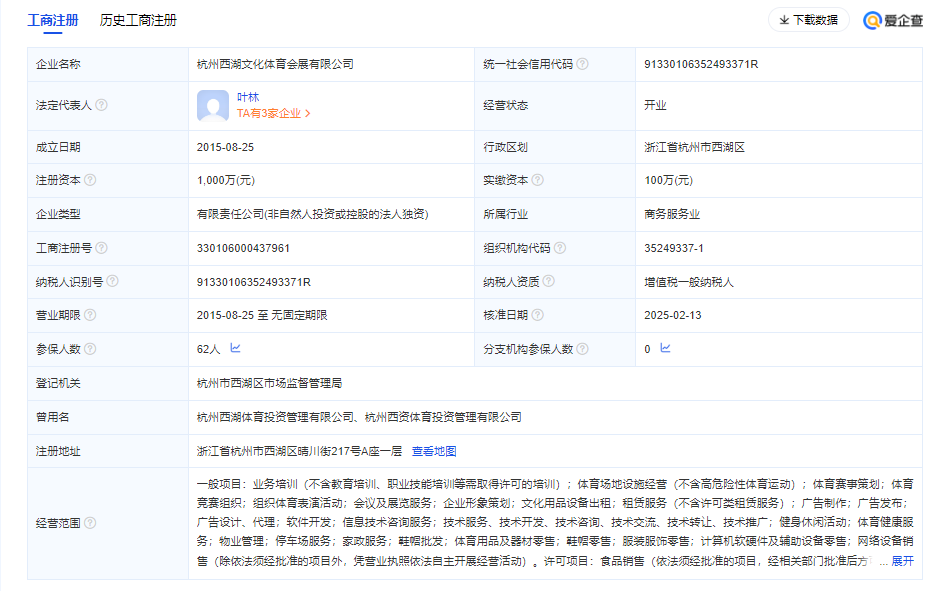Viewport: 936px width, 591px height.
Task: Click 查看地图 link for registered address
Action: pyautogui.click(x=434, y=451)
